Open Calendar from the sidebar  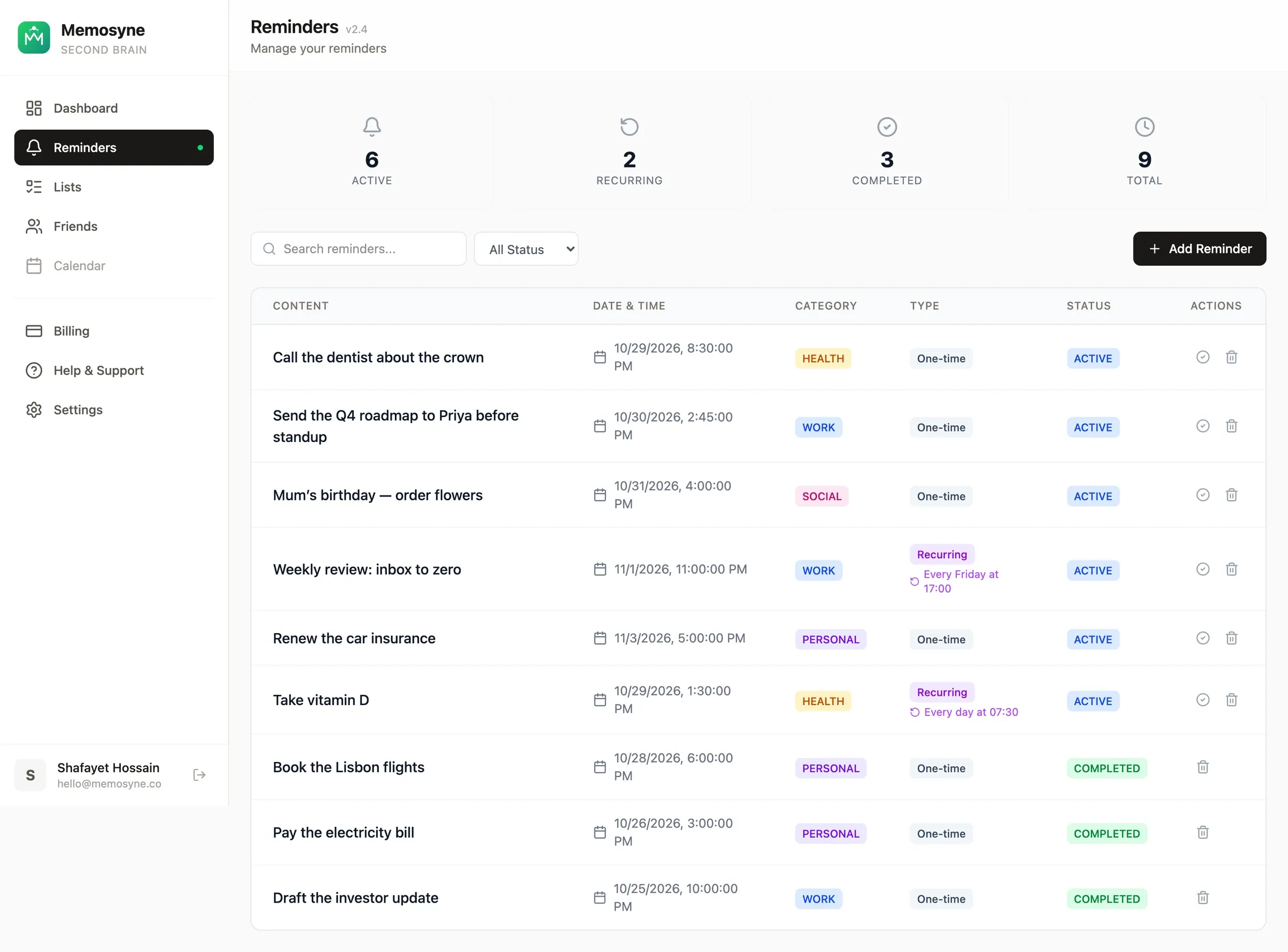point(114,266)
